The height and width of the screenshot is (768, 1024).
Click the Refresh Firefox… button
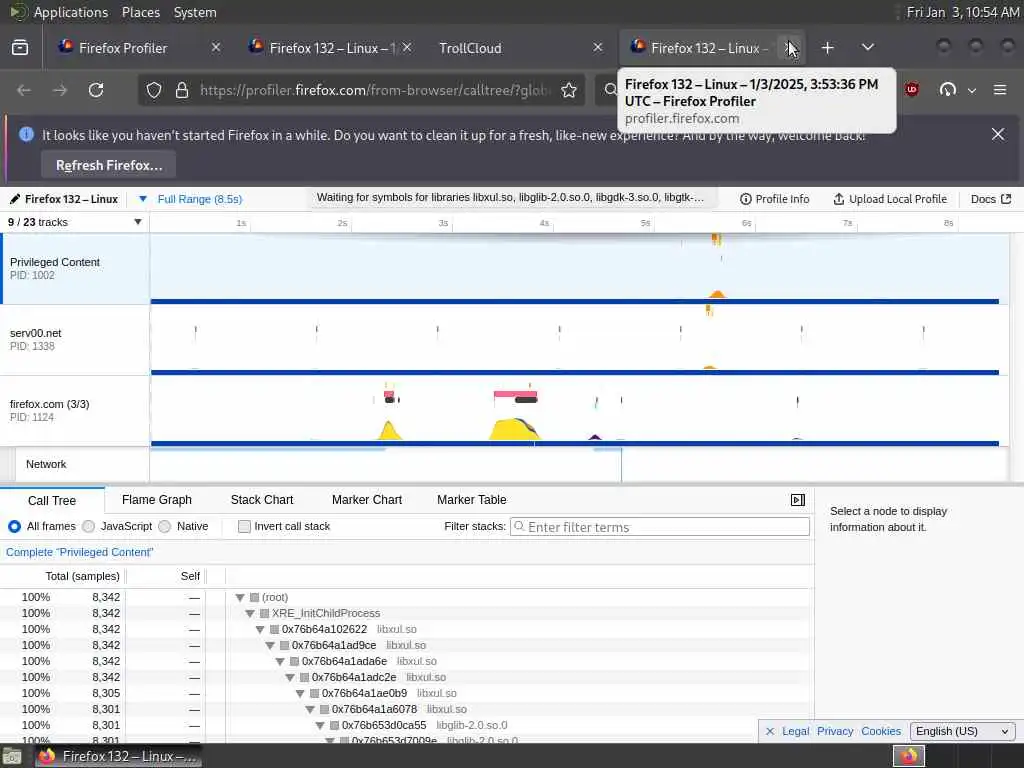108,165
